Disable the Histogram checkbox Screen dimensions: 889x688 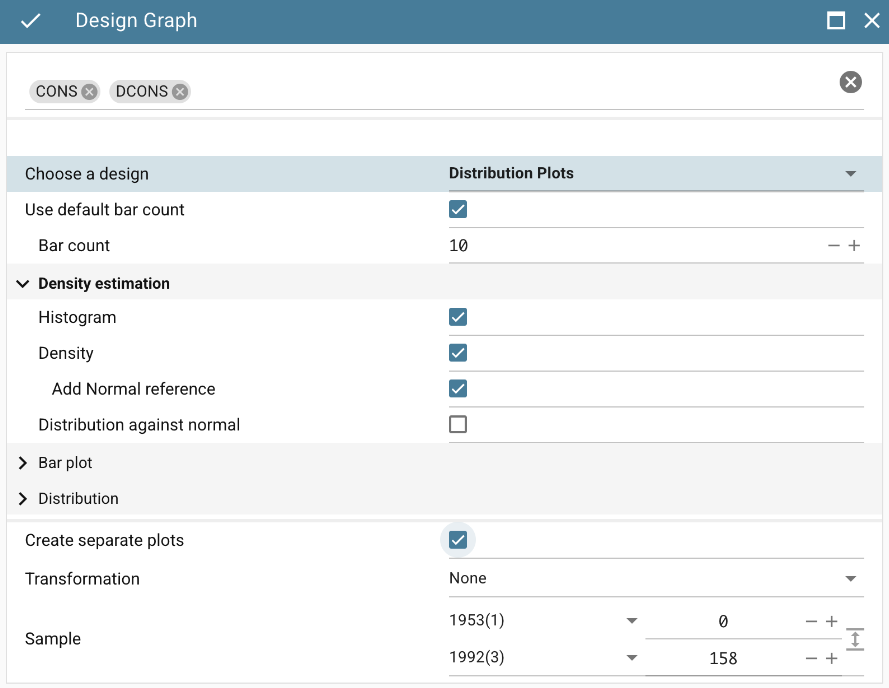[458, 318]
